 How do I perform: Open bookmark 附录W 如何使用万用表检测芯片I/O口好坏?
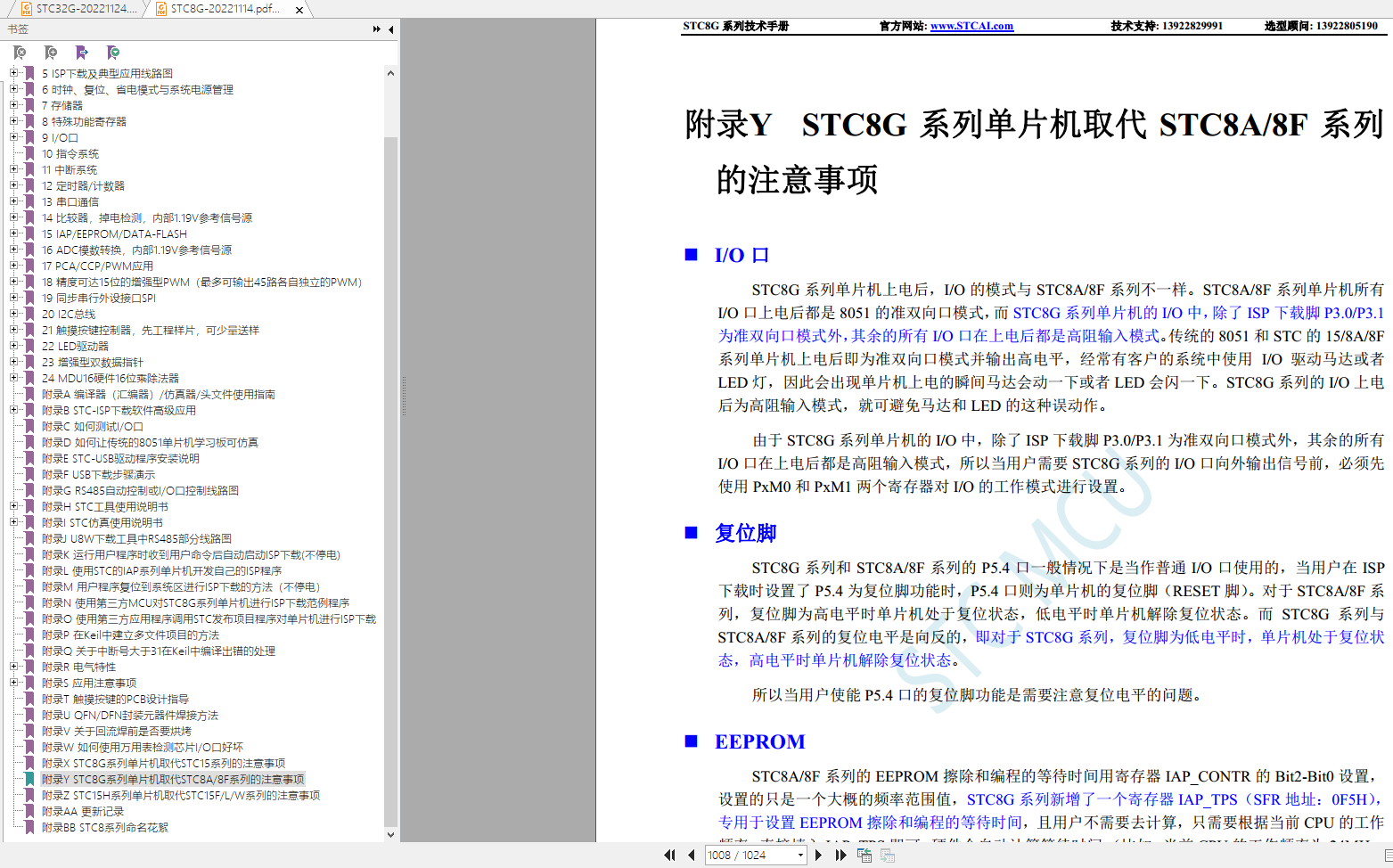(143, 747)
